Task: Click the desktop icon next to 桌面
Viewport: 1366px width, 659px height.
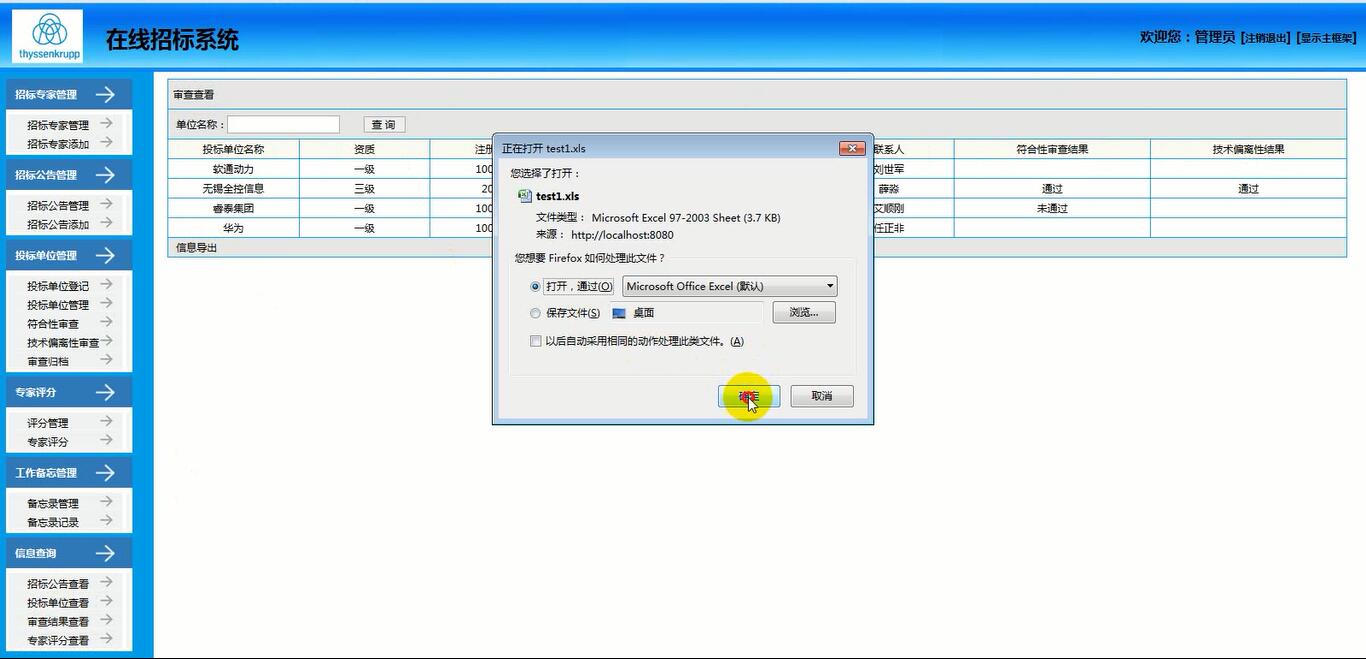Action: (x=619, y=313)
